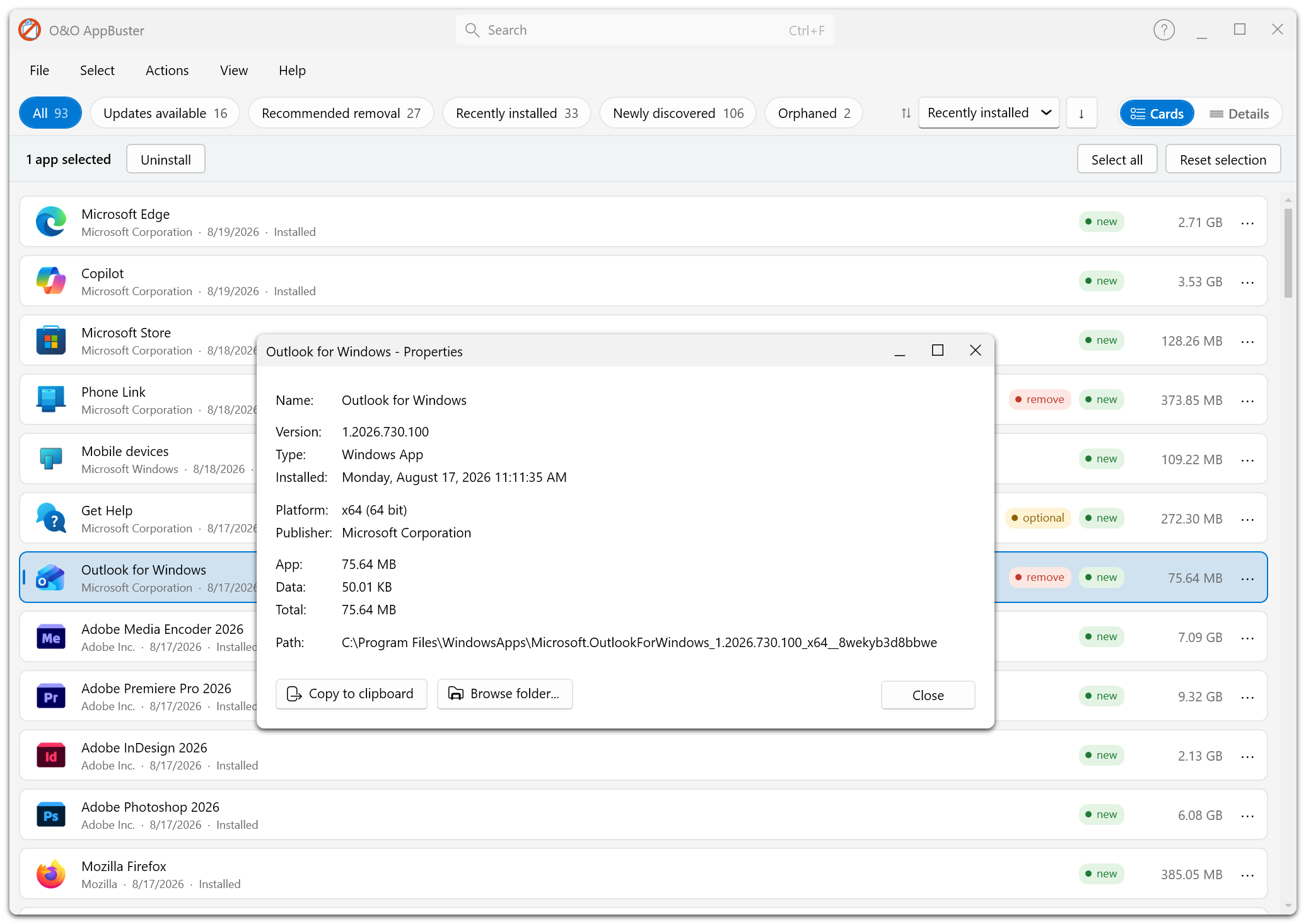Click Select all button
This screenshot has height=924, width=1306.
(1117, 160)
